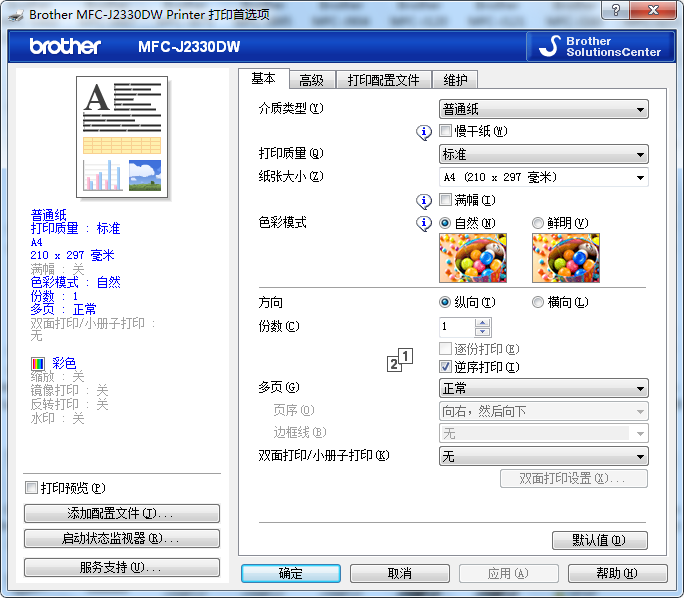Click the 210 x 297 毫米 summary text
The width and height of the screenshot is (684, 598).
[72, 255]
